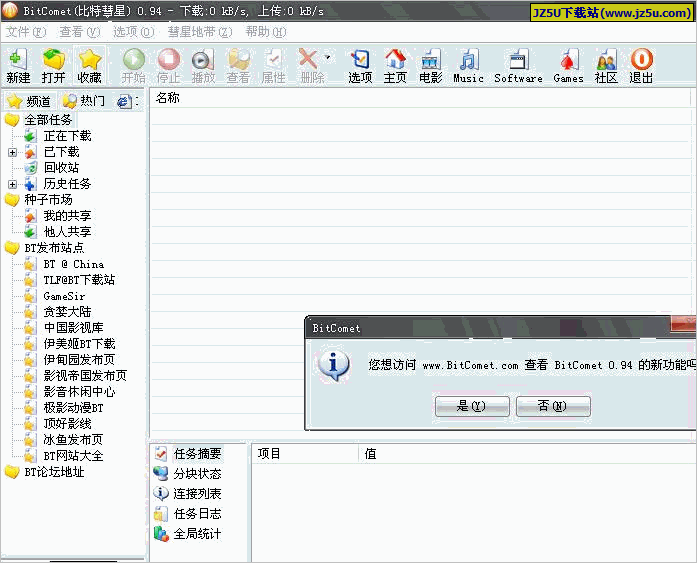Click the 退出 exit toolbar icon
The width and height of the screenshot is (697, 563).
pyautogui.click(x=641, y=66)
